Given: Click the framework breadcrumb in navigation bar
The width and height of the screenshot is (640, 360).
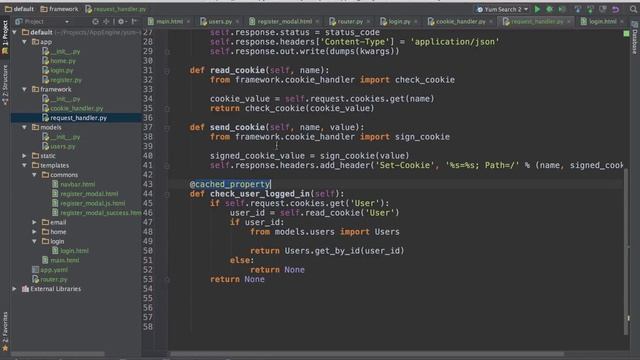Looking at the screenshot, I should [59, 9].
